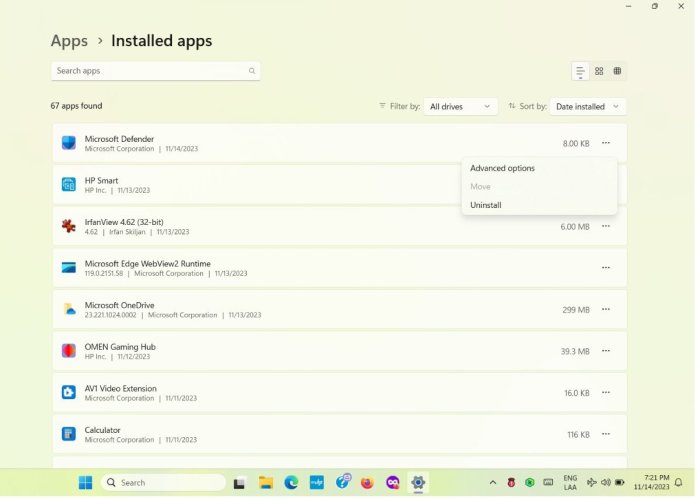Select the IrfanView 4.62 (32-bit) name
700x499 pixels.
(125, 223)
